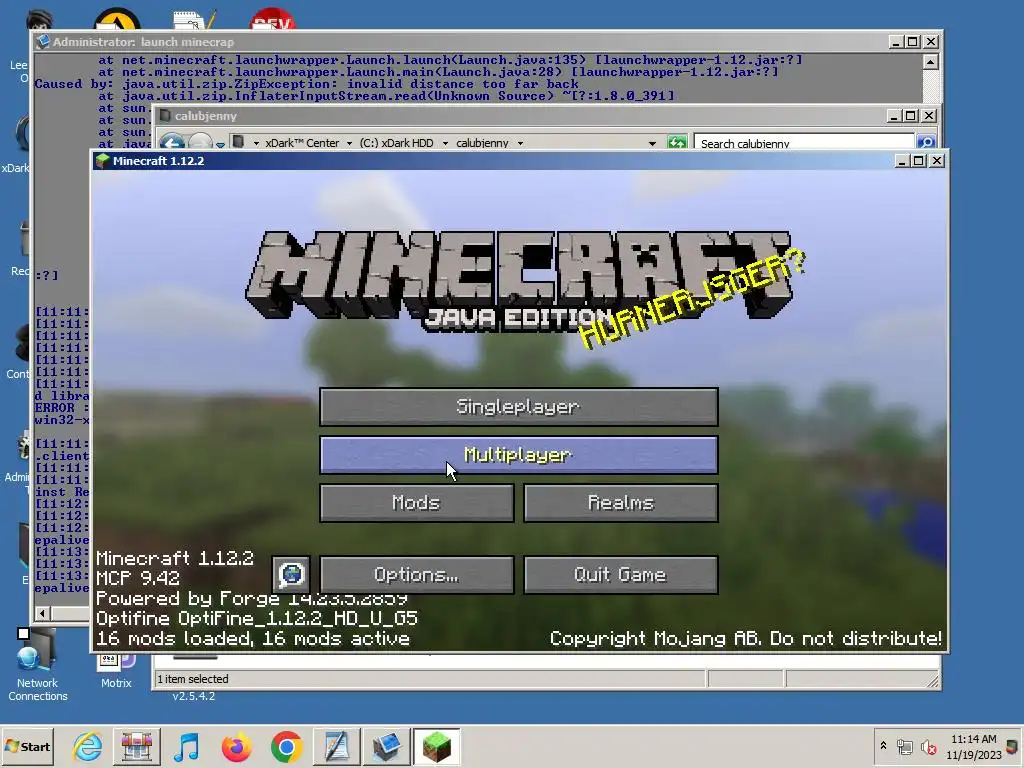The height and width of the screenshot is (768, 1024).
Task: Click the console window title icon
Action: [x=43, y=42]
